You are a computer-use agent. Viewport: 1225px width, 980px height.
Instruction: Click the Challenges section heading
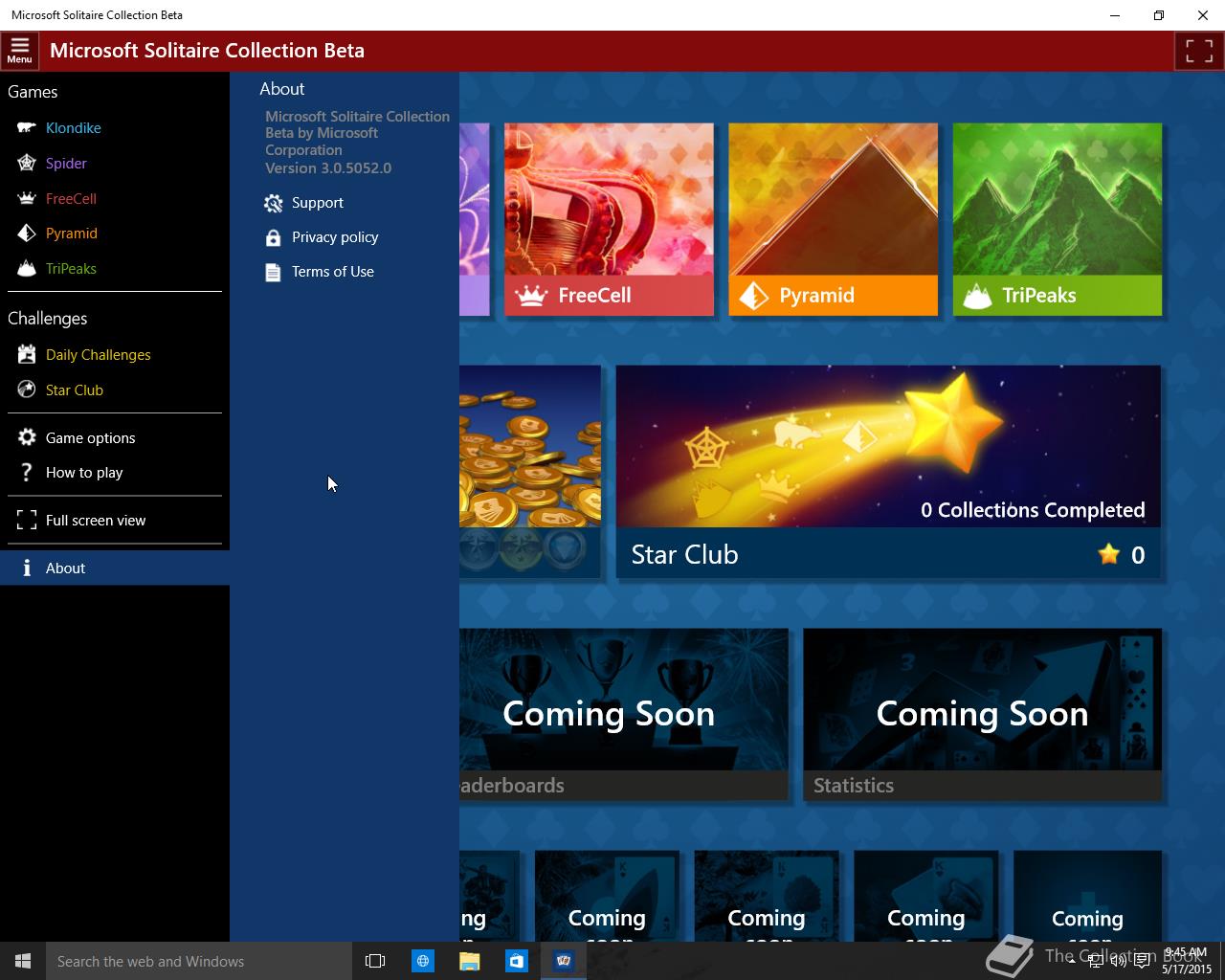(48, 319)
